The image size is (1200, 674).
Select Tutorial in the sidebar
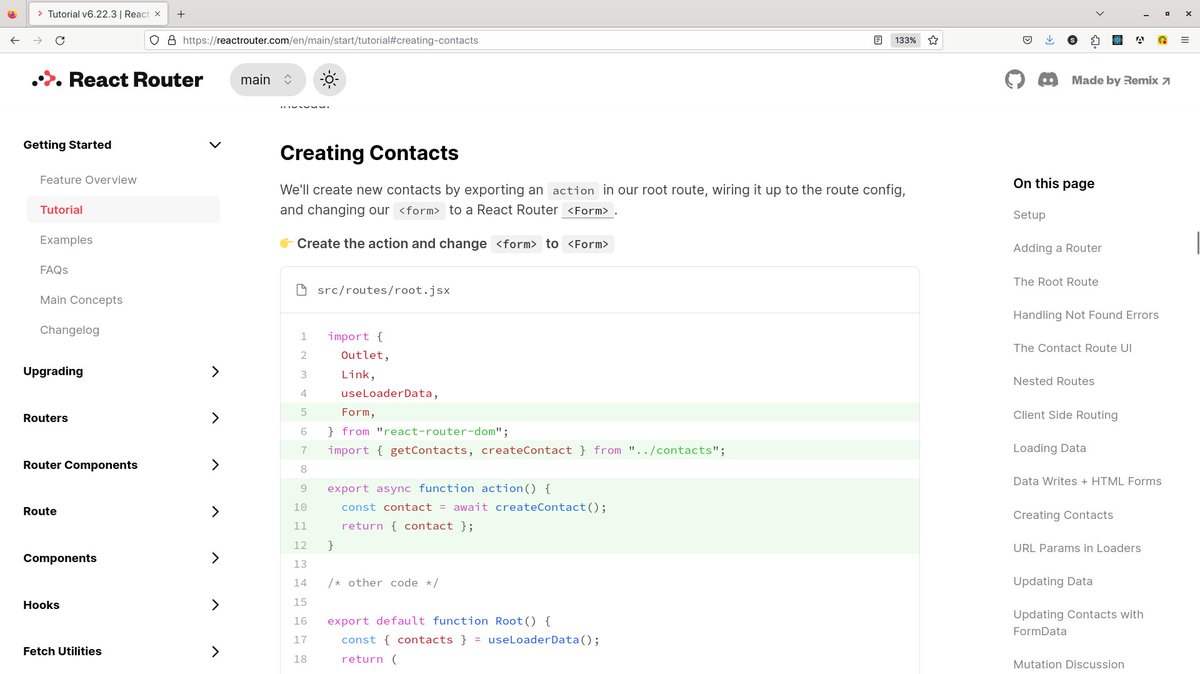(123, 210)
